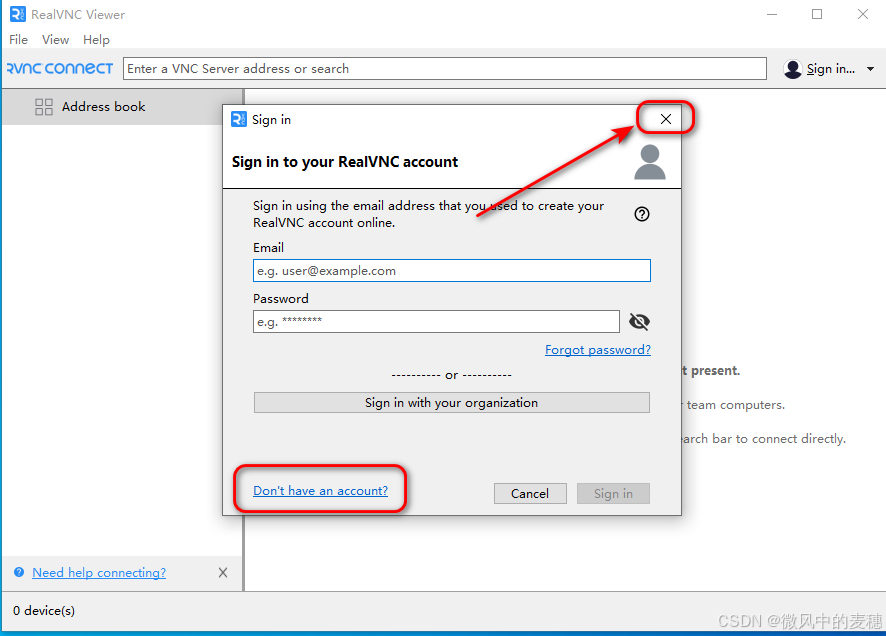Click the RealVNC logo in Sign in dialog title

pyautogui.click(x=238, y=119)
